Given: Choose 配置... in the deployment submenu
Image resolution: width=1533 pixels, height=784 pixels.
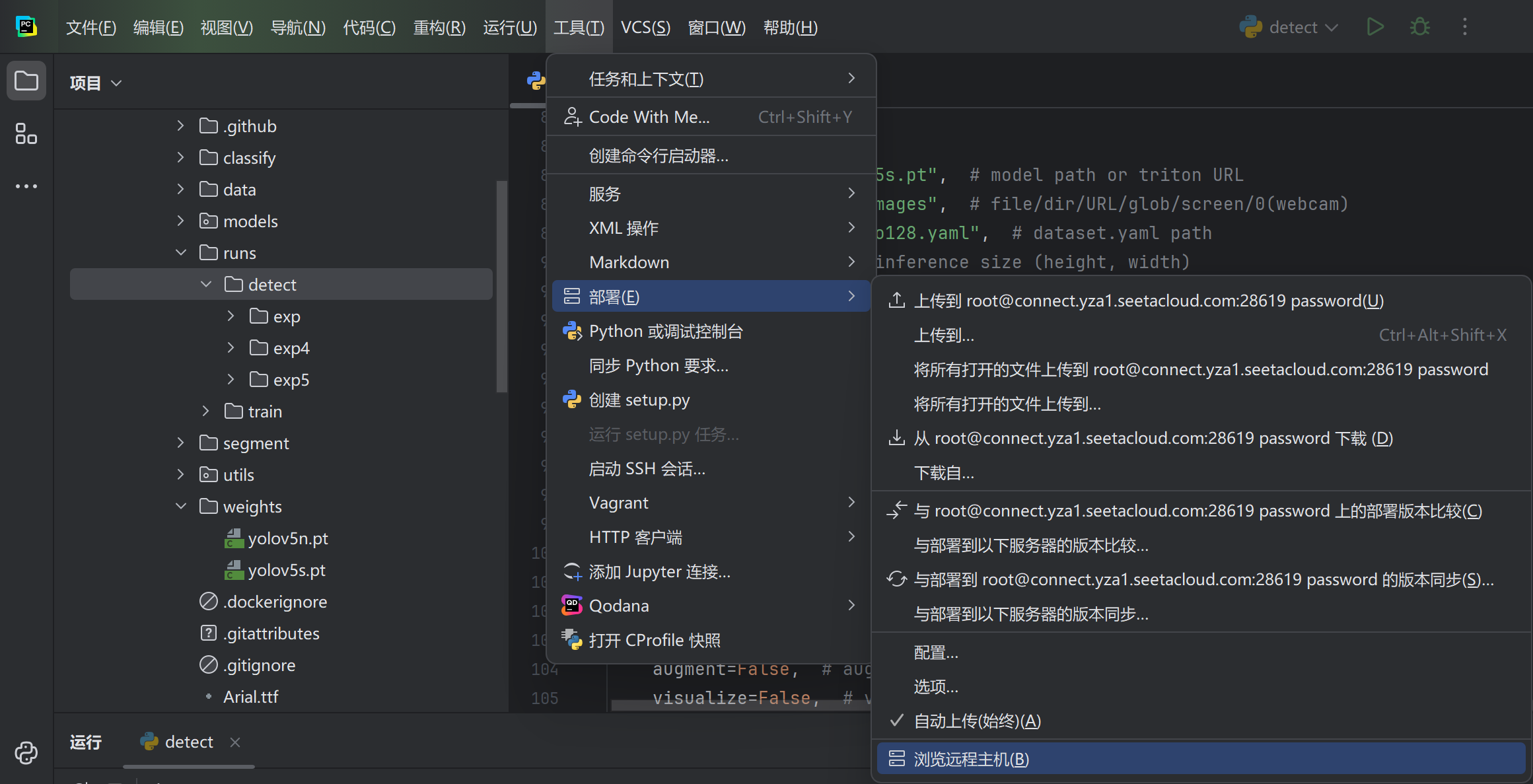Looking at the screenshot, I should (936, 653).
